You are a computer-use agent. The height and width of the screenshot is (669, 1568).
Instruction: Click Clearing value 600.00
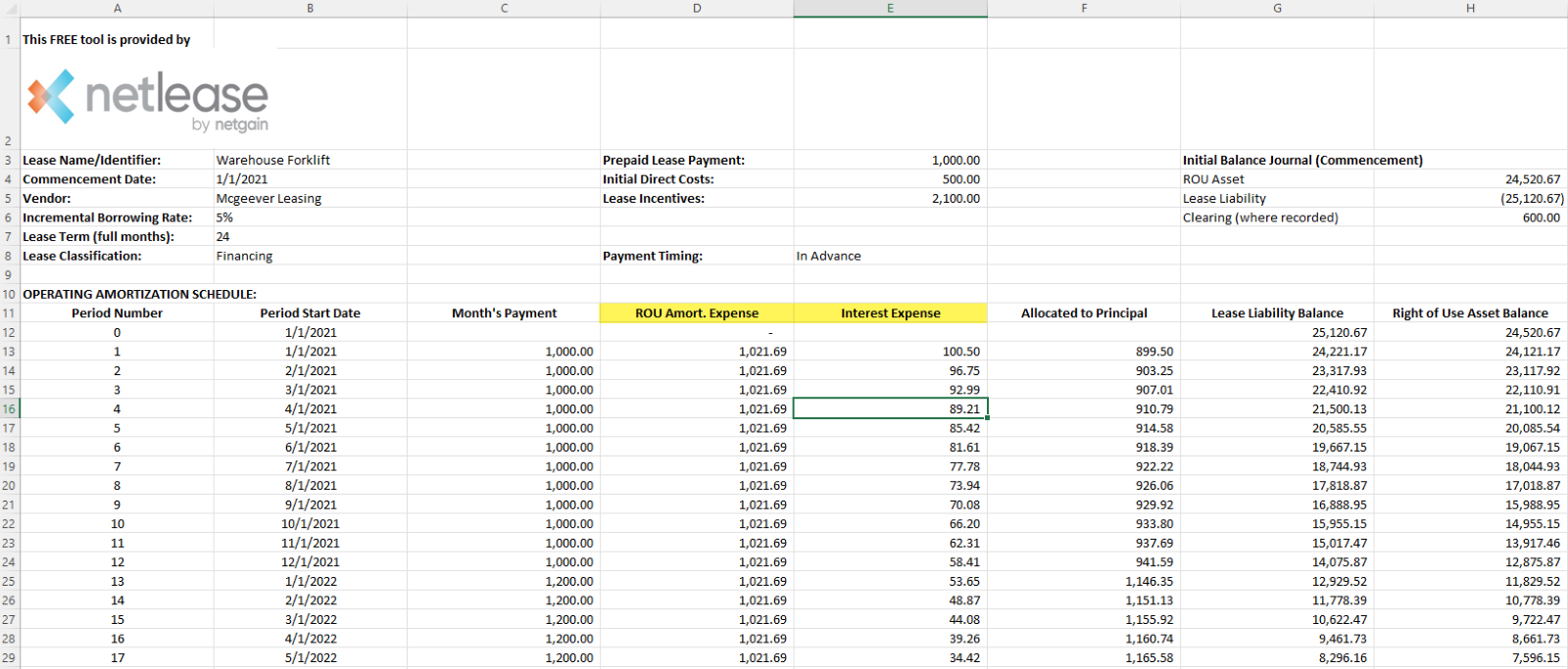[1470, 217]
